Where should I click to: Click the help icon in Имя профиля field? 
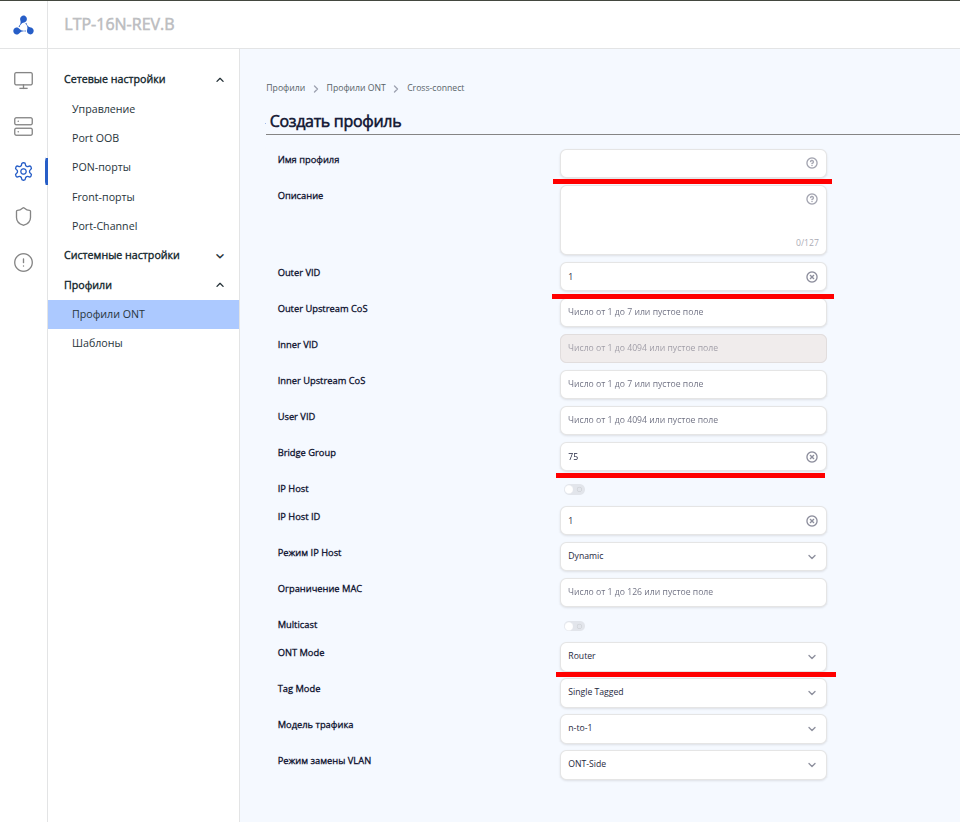coord(811,163)
